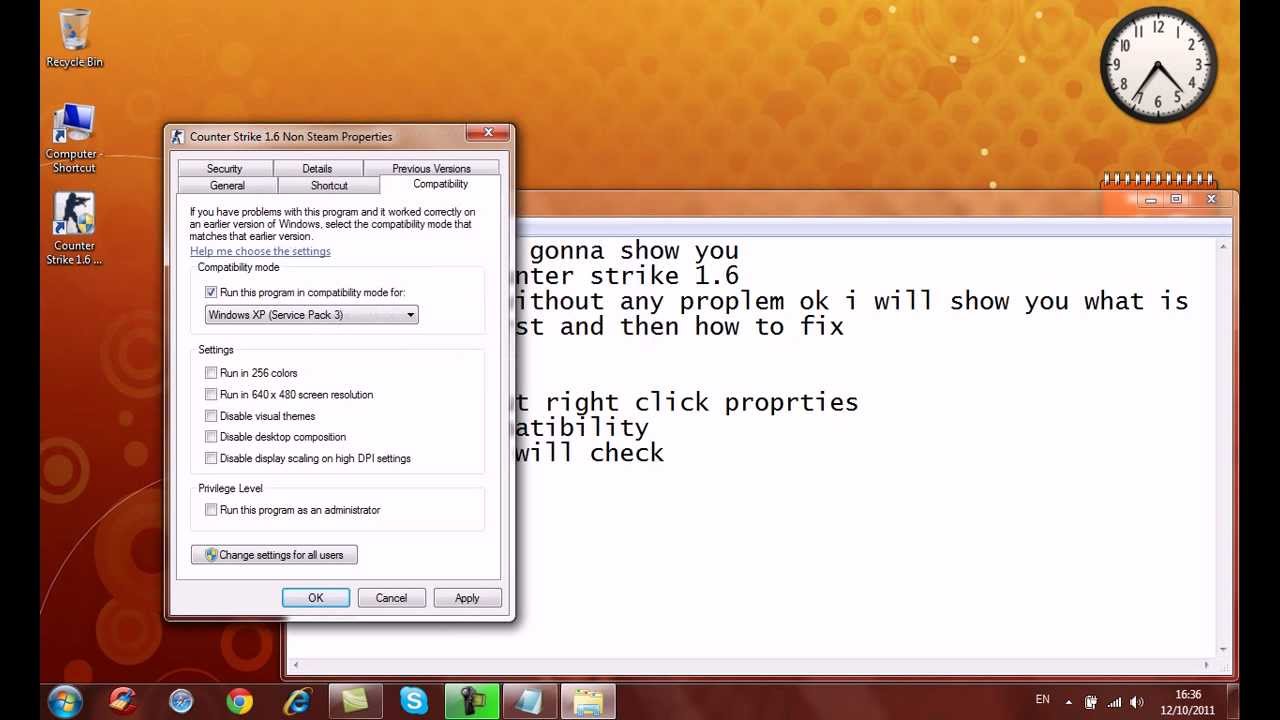Switch to the Previous Versions tab
Screen dimensions: 1280x720
[x=431, y=169]
